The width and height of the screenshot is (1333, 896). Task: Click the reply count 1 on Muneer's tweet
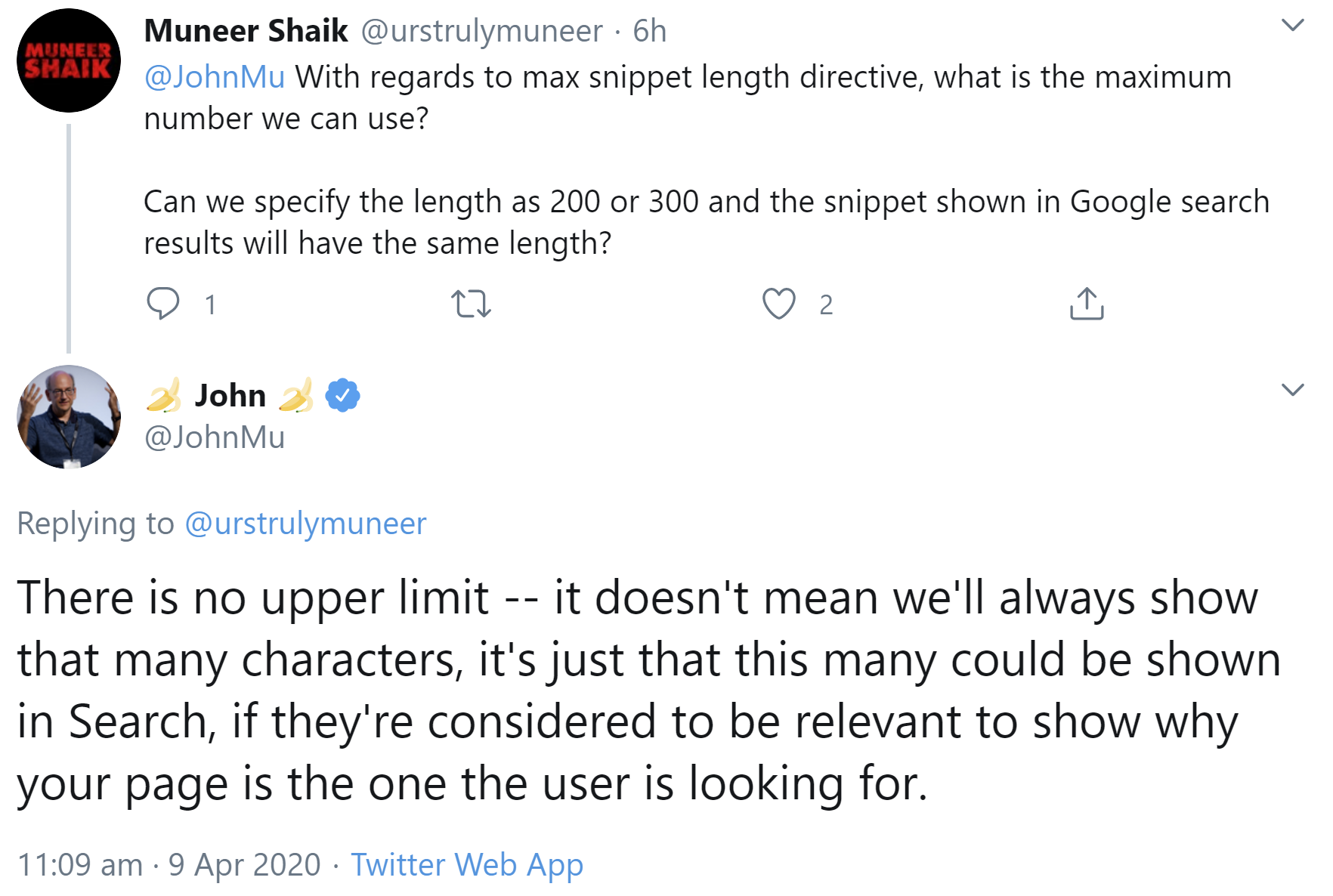(210, 304)
